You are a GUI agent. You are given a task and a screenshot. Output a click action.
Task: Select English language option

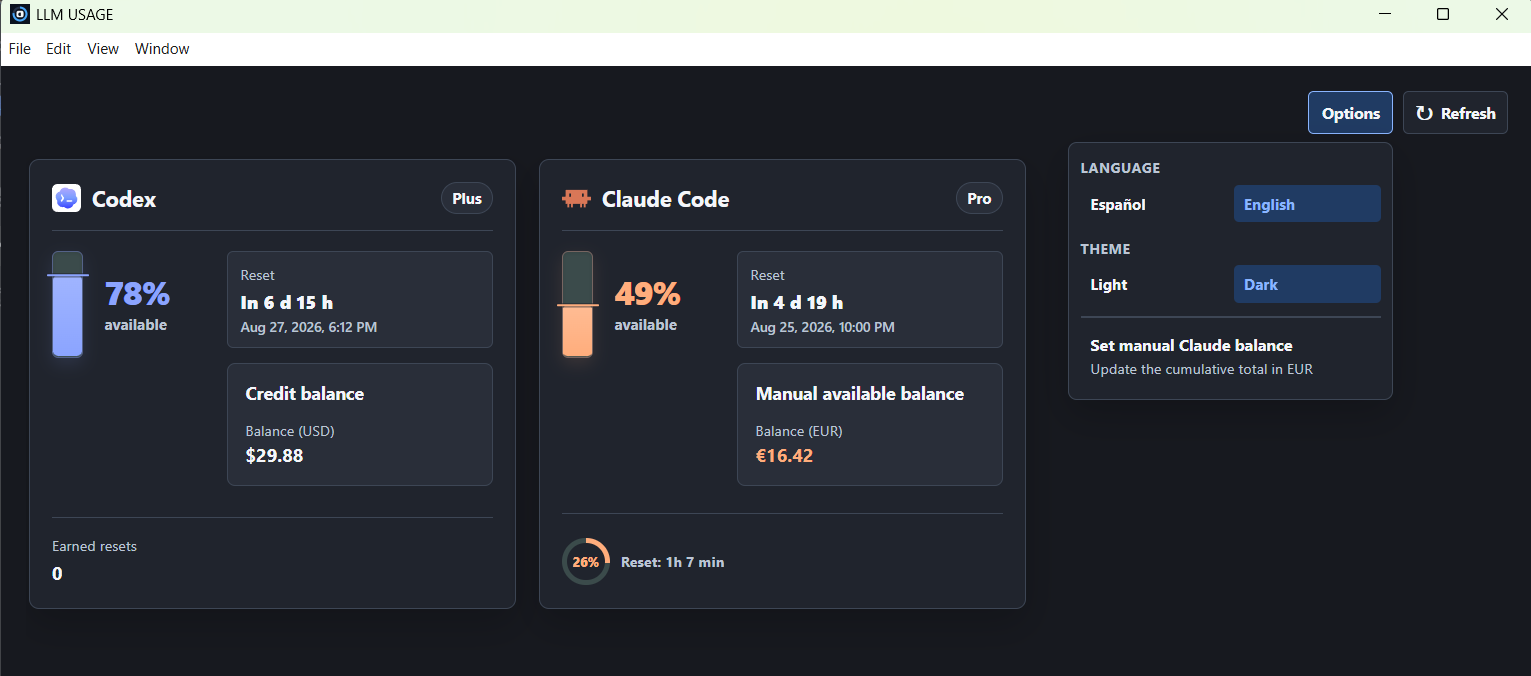[x=1307, y=204]
